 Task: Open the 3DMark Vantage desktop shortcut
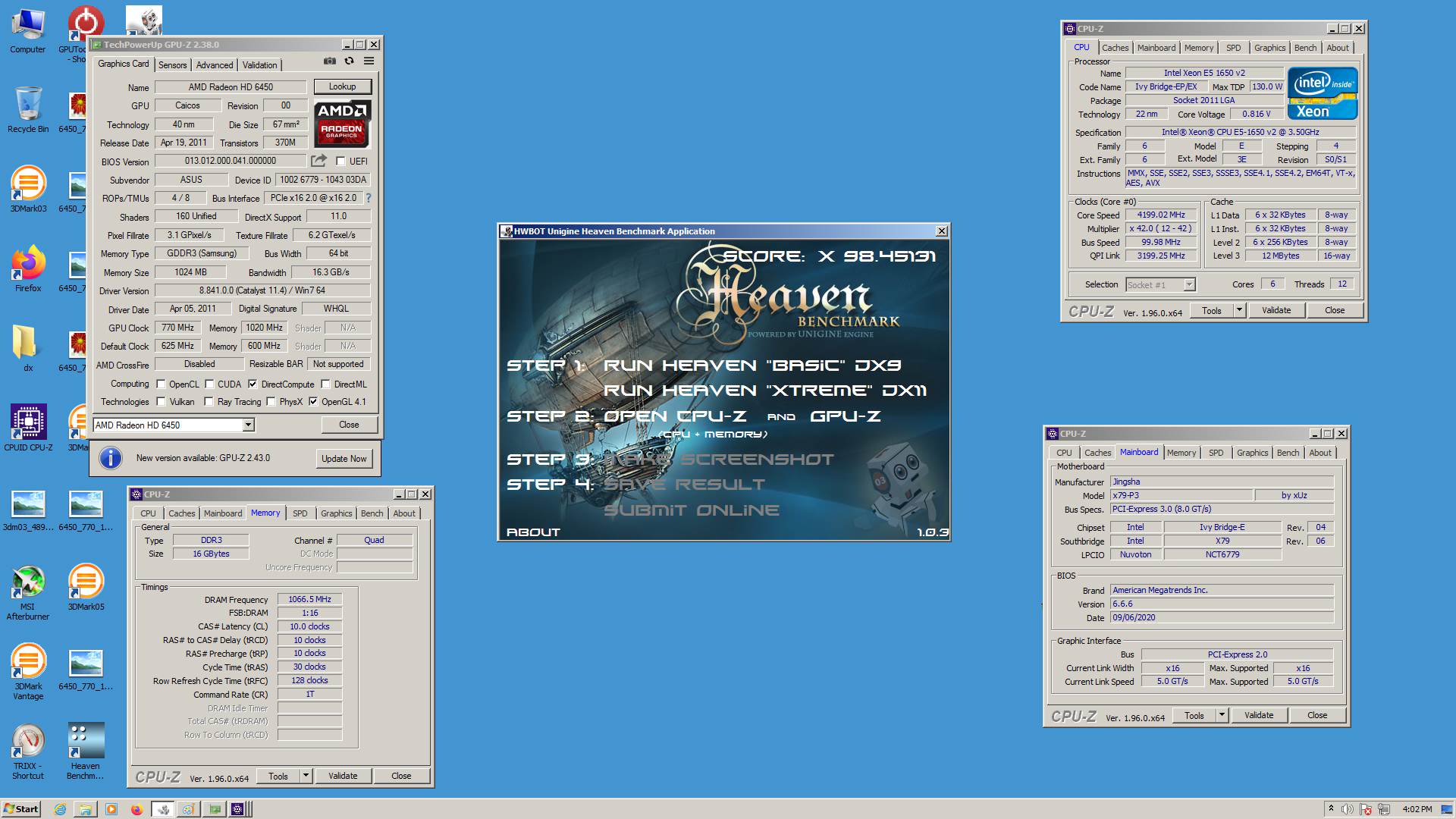[x=28, y=672]
